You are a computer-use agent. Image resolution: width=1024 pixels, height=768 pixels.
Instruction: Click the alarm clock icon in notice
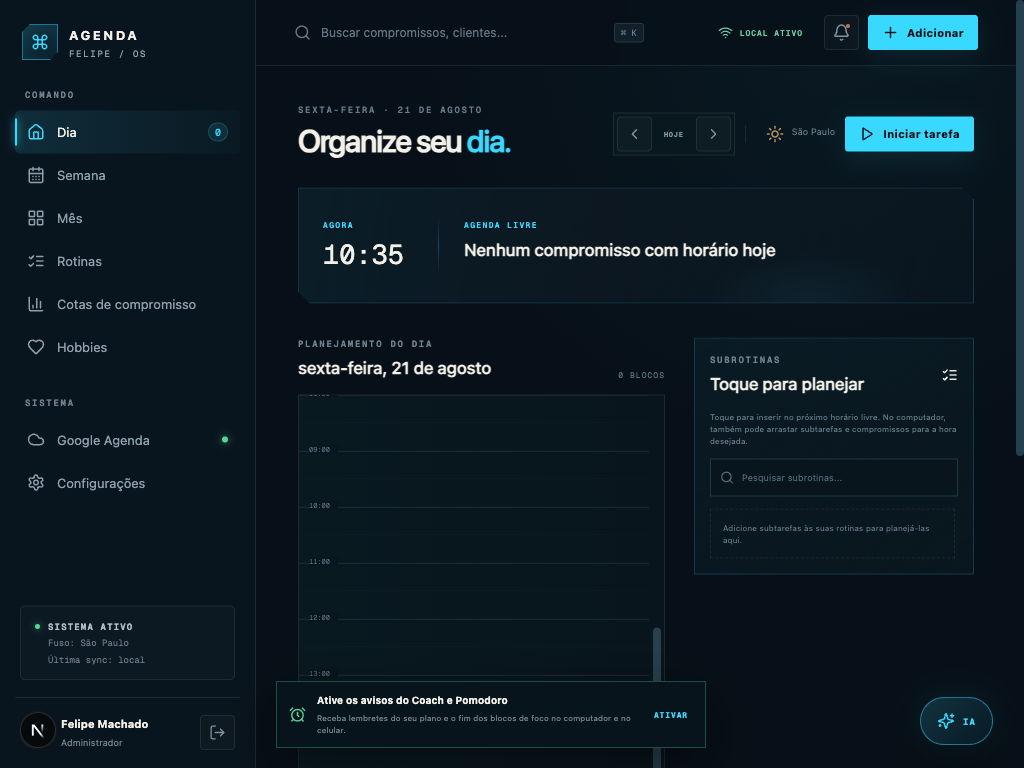297,714
